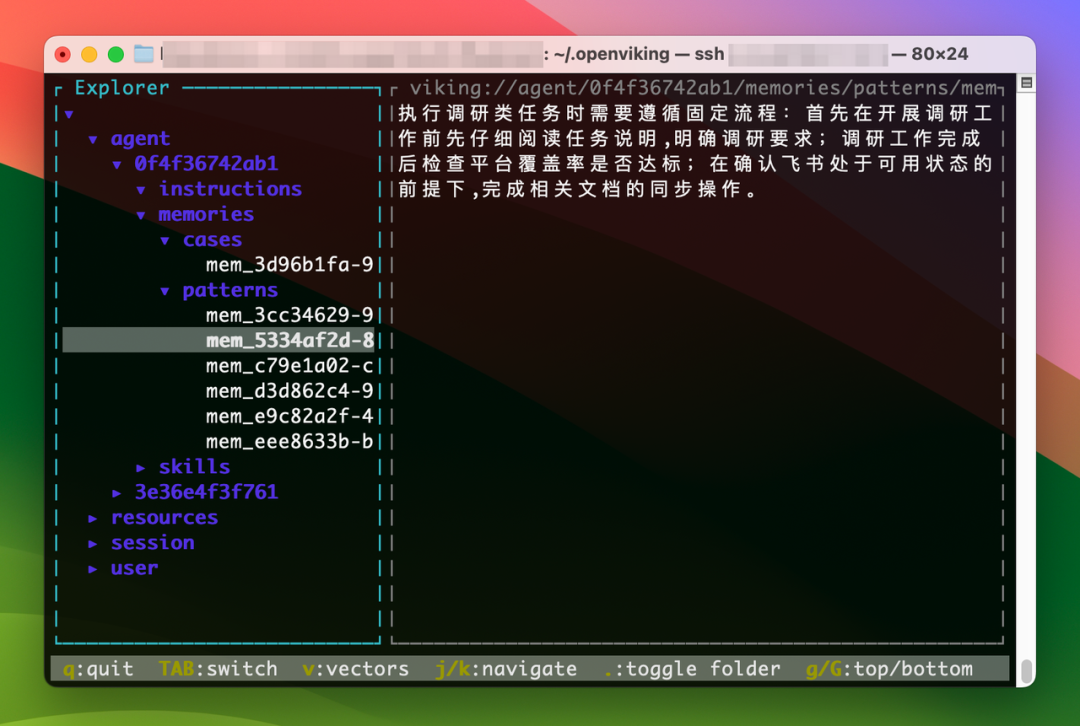
Task: Expand the user folder arrow
Action: (93, 569)
